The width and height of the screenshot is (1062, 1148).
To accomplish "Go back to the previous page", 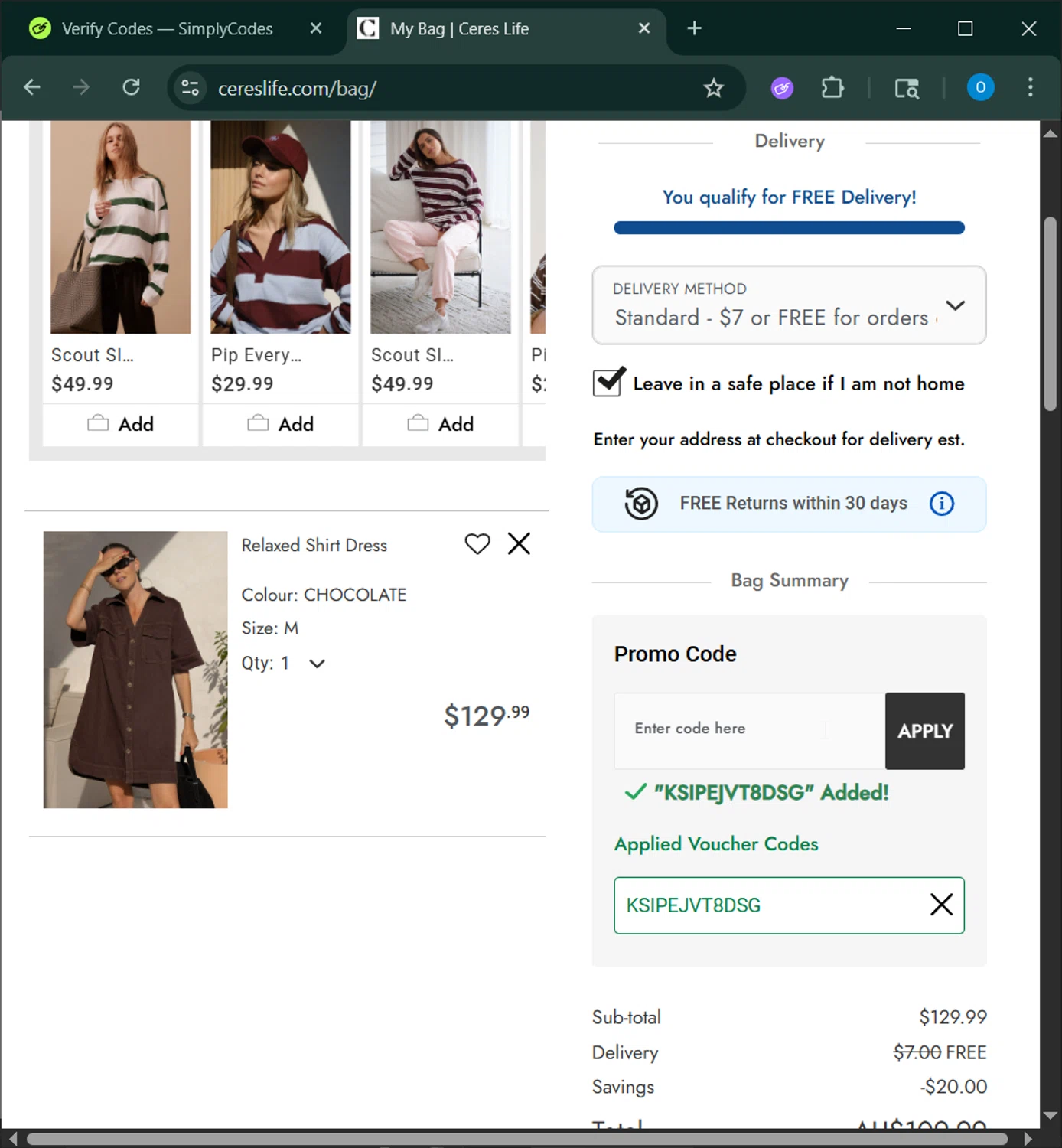I will point(32,87).
